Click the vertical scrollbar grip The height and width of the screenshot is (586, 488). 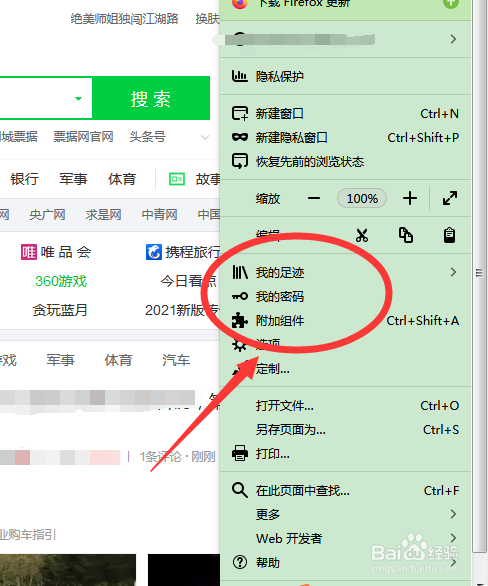[x=479, y=273]
